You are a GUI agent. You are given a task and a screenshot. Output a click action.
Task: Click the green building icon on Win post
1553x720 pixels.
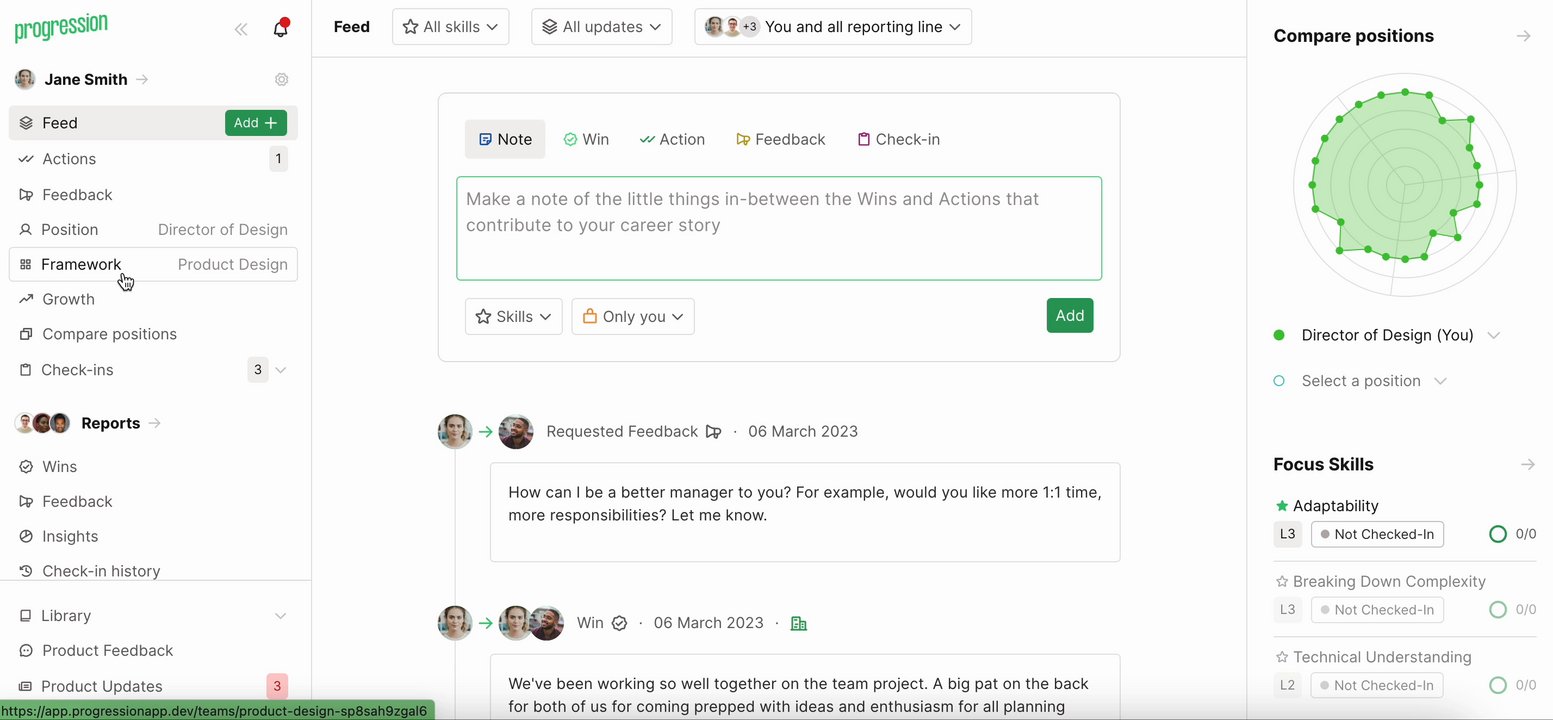pos(798,623)
